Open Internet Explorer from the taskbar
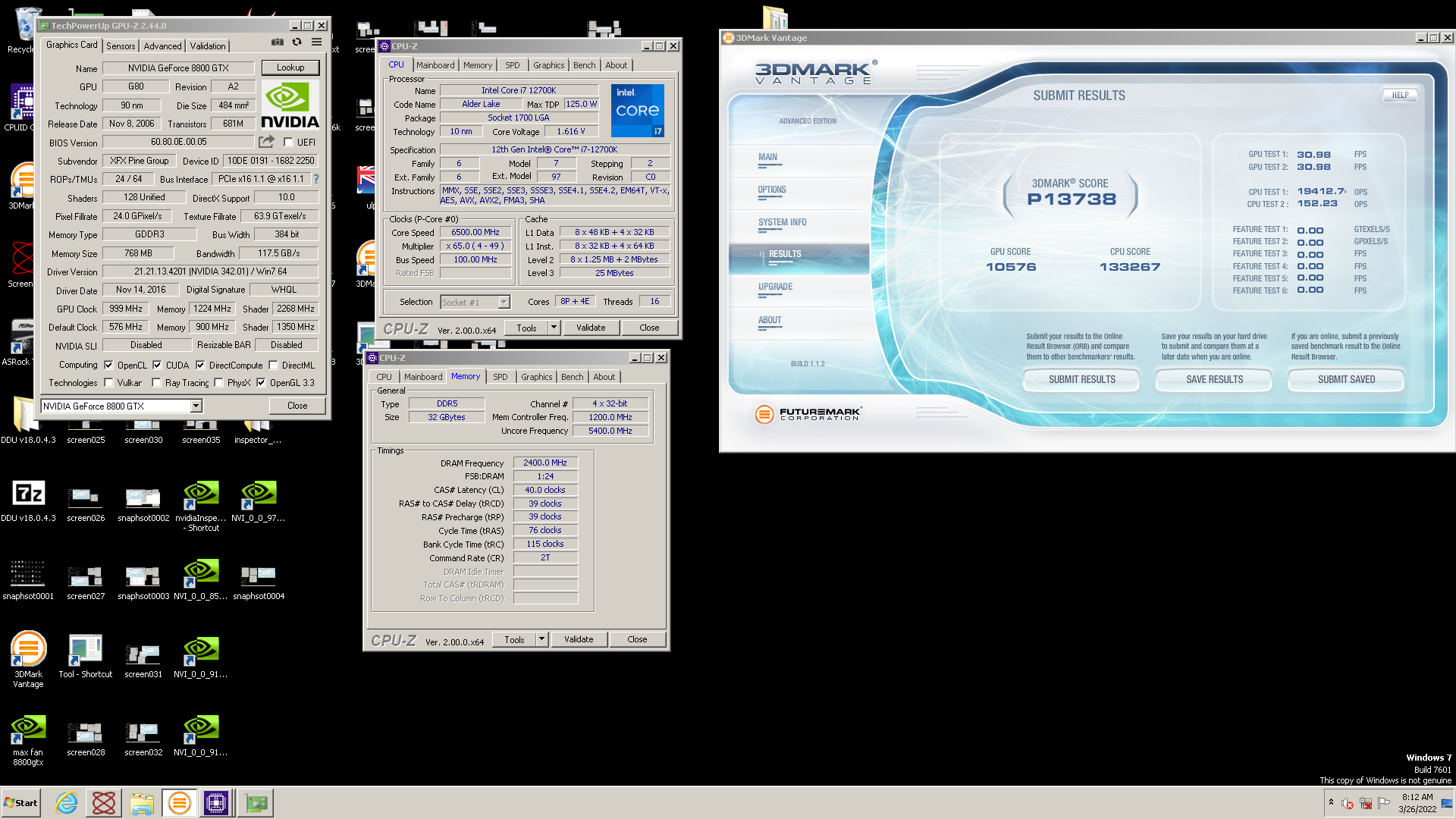This screenshot has width=1456, height=819. (67, 803)
